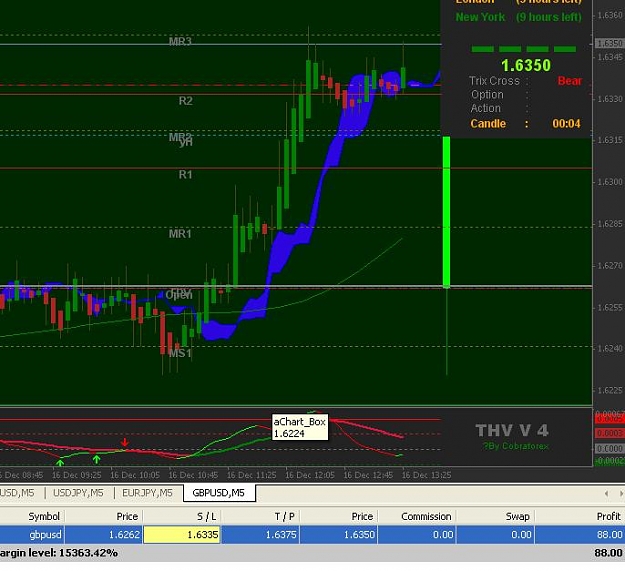Click the tall bright green range bar
625x571 pixels.
(446, 212)
